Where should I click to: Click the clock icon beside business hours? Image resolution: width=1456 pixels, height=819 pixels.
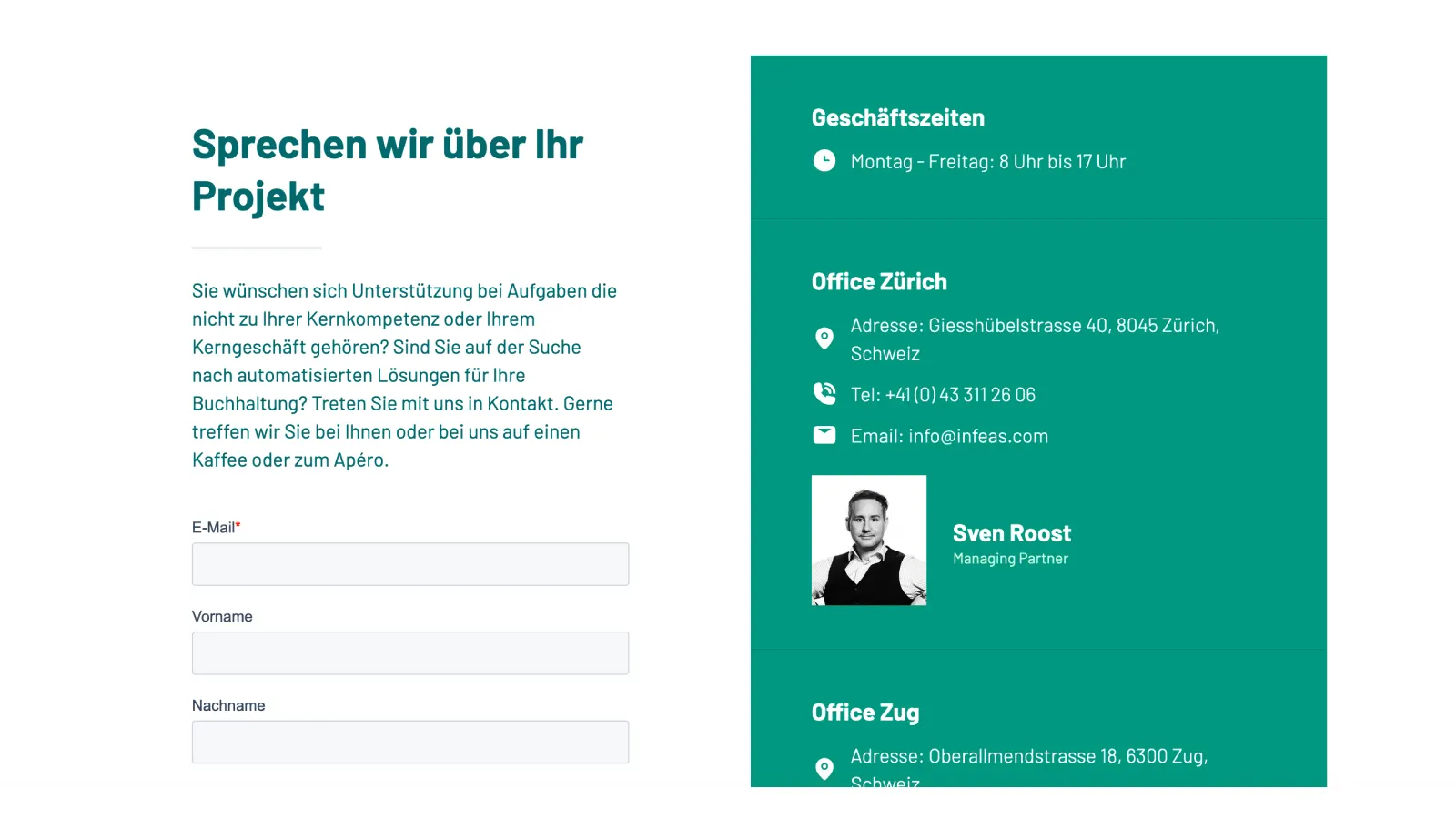824,161
